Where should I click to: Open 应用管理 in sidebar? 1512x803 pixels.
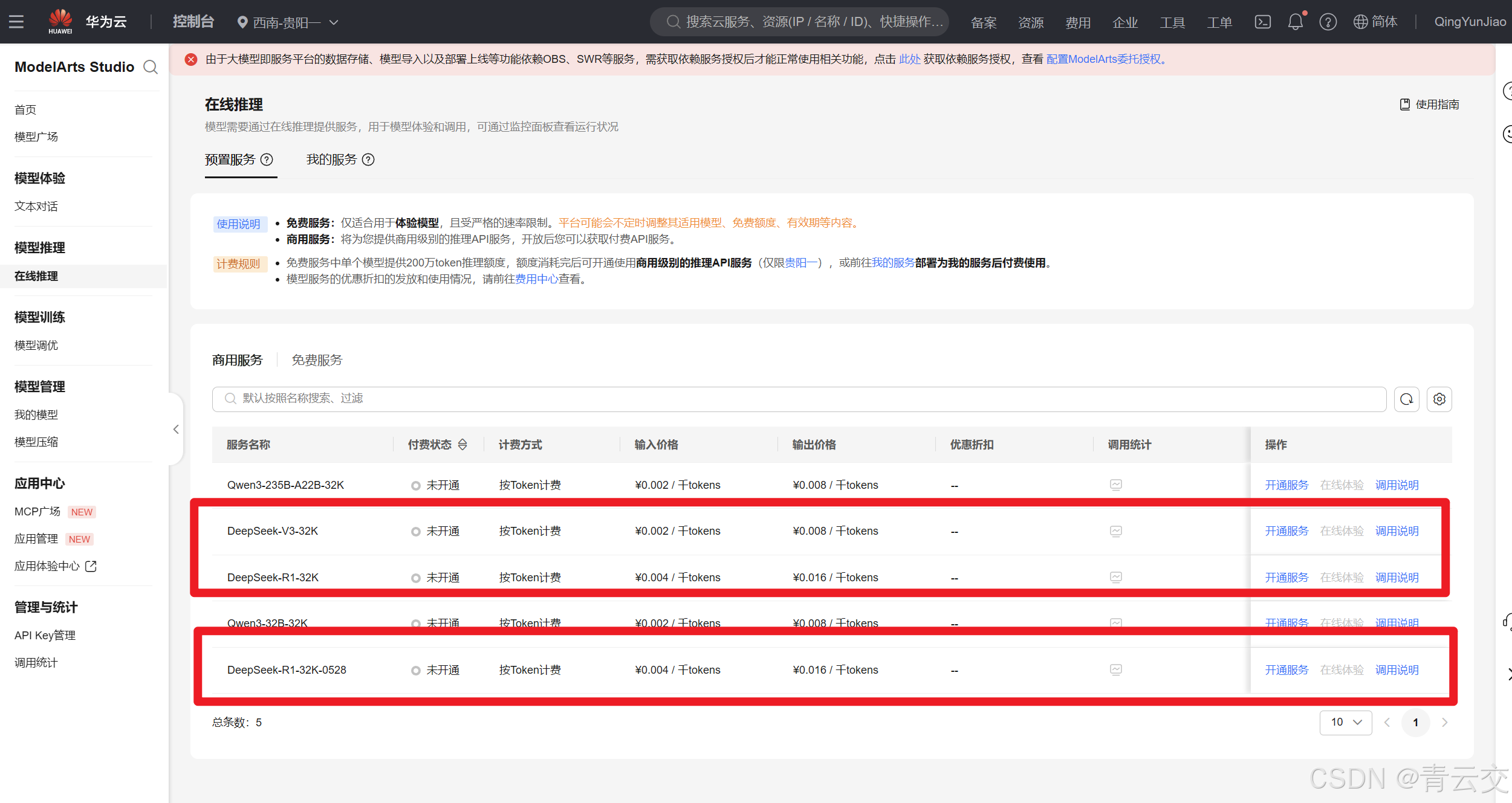point(36,539)
